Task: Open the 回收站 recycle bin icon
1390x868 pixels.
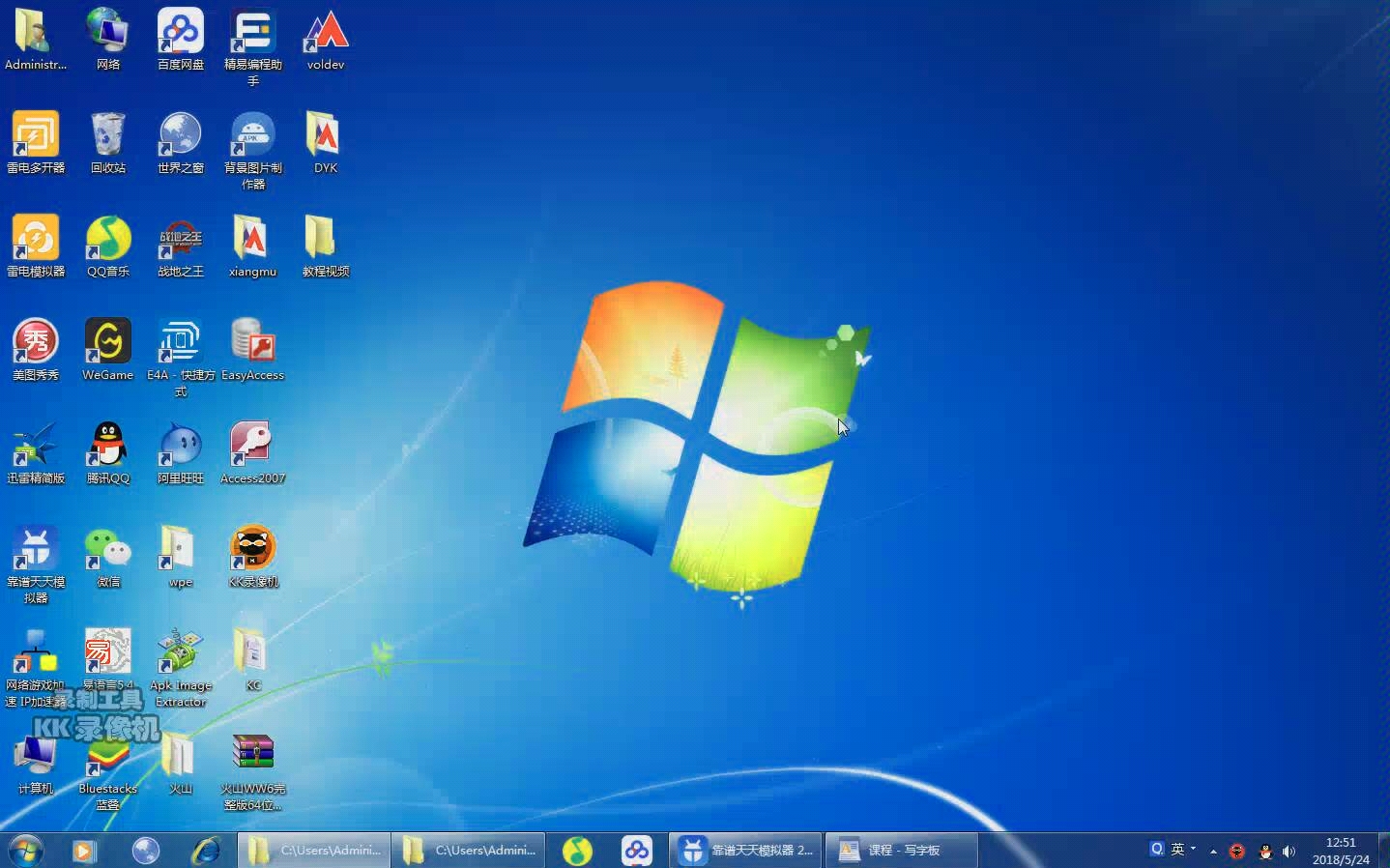Action: (108, 143)
